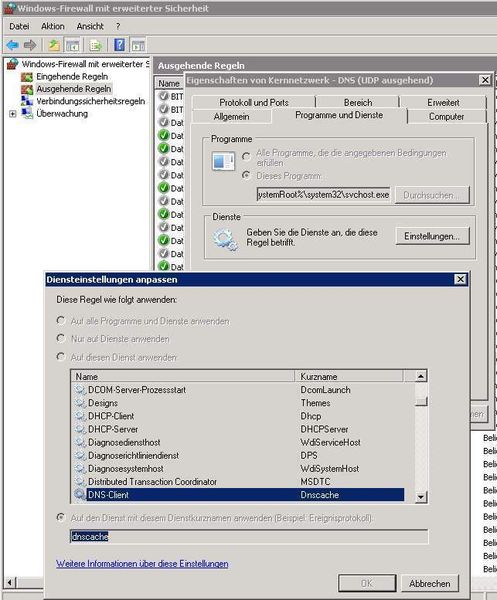497x600 pixels.
Task: Select the 'Diagnosediensthost' service row
Action: point(238,442)
